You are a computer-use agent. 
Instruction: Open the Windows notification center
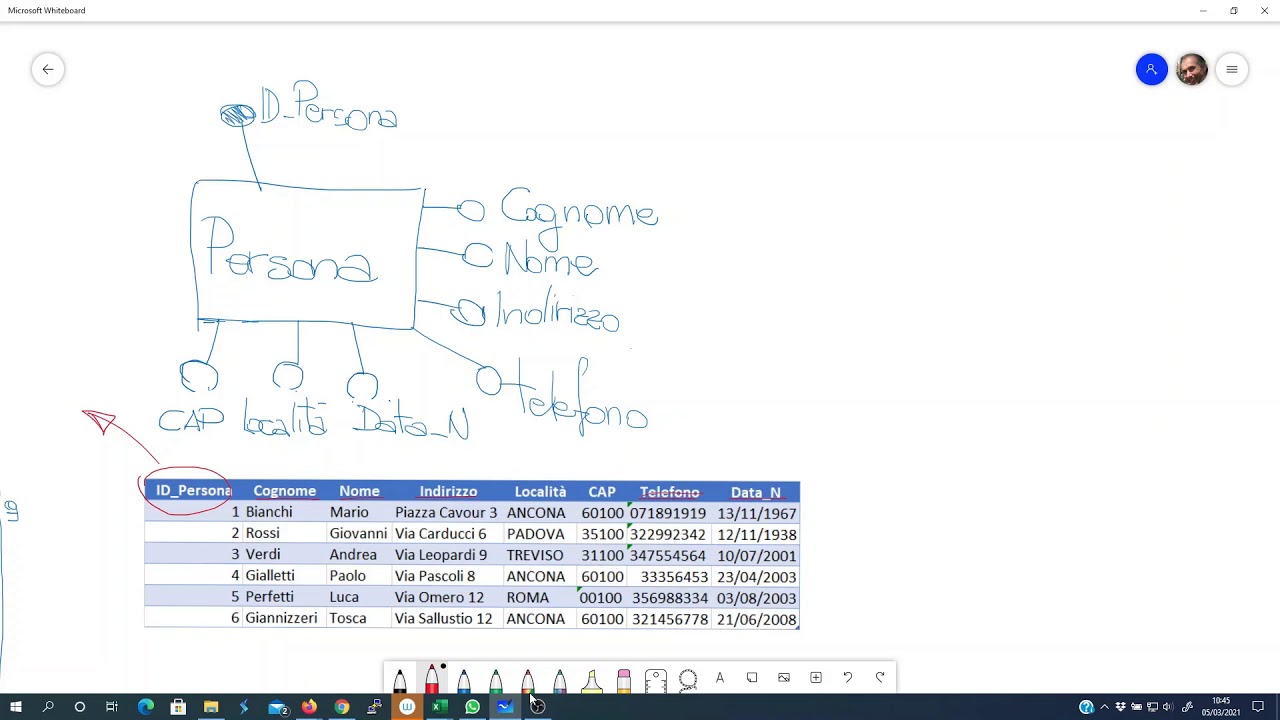pos(1258,707)
